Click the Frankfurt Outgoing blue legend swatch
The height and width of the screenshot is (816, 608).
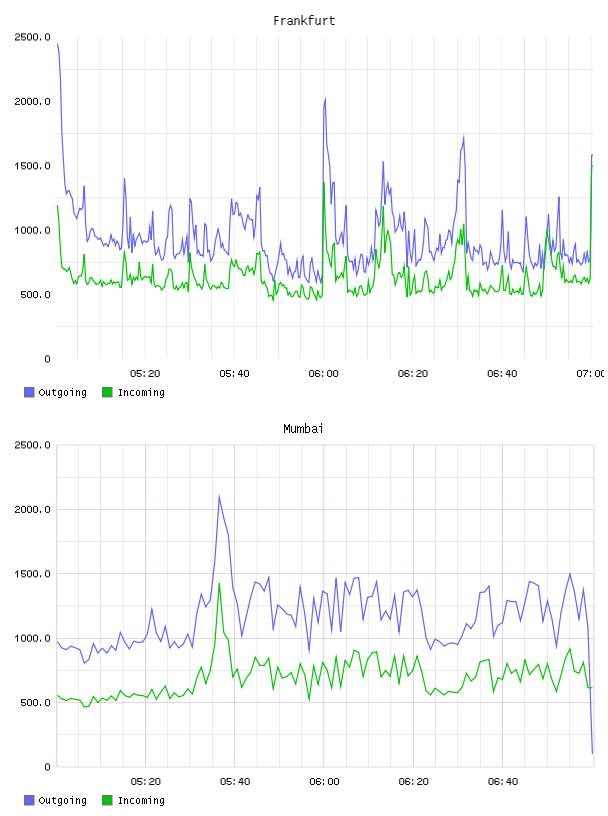click(29, 392)
